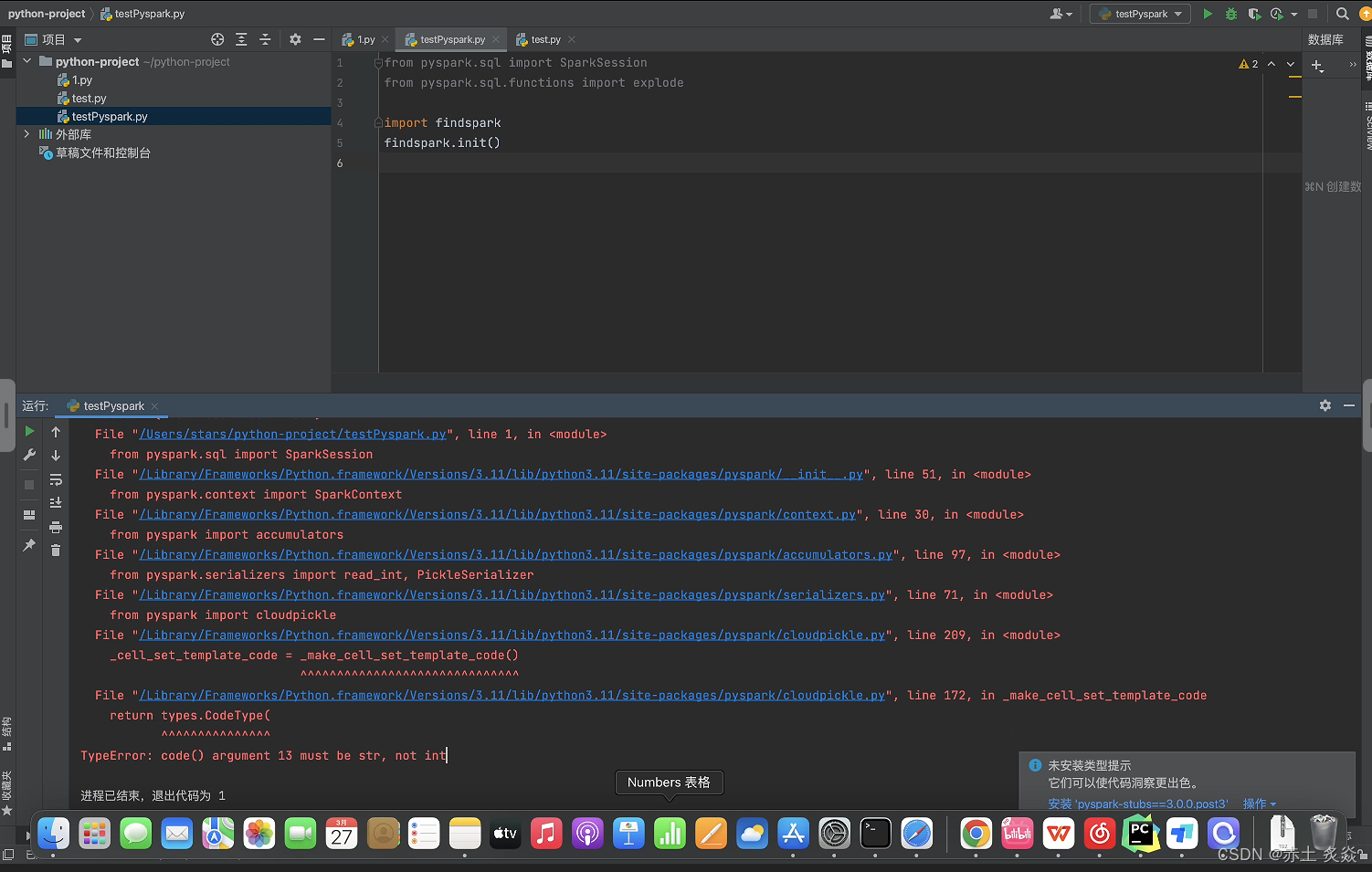Screen dimensions: 1372x872
Task: Pin the Run tab with pin icon
Action: click(x=29, y=545)
